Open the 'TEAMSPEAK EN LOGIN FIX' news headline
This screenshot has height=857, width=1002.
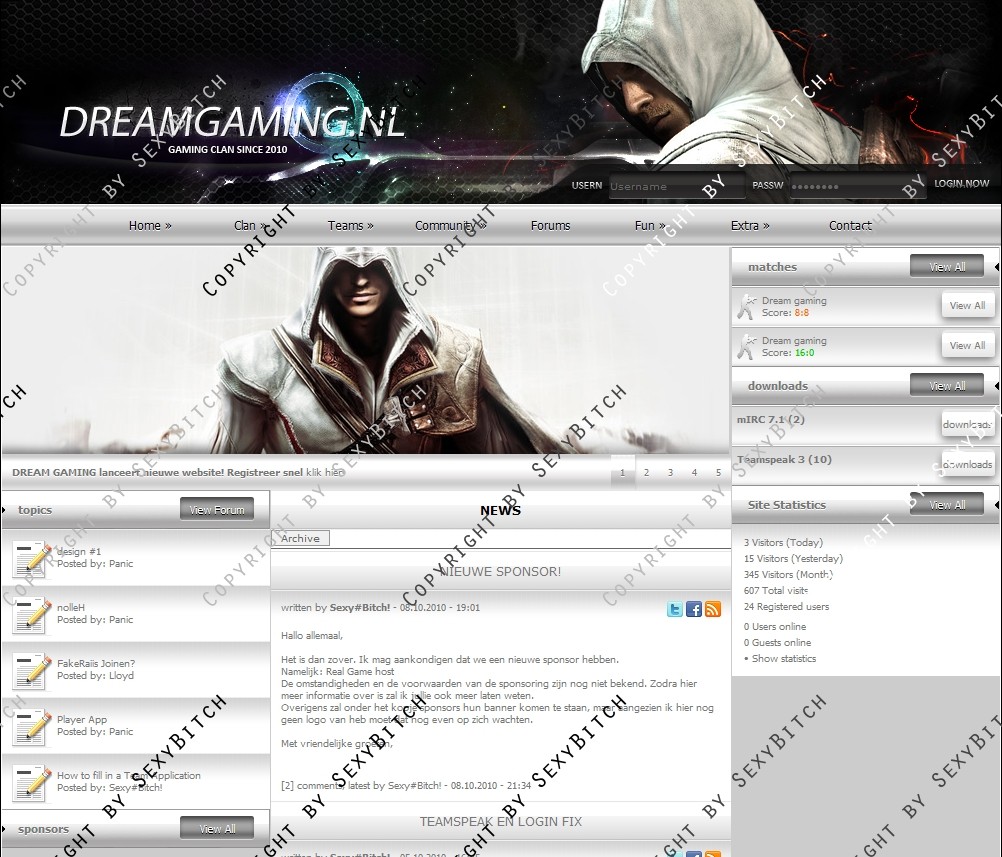500,821
